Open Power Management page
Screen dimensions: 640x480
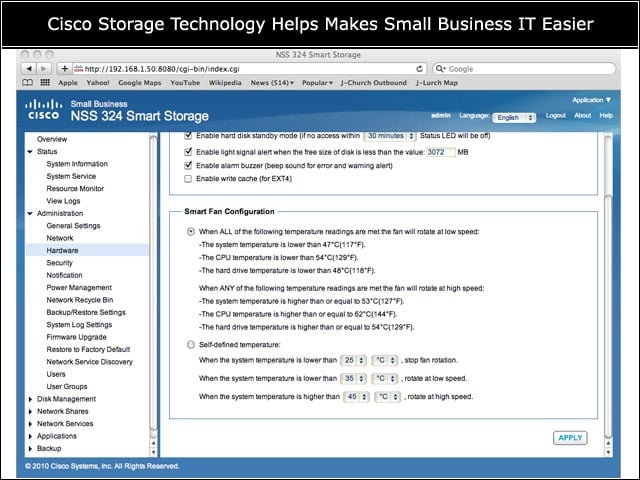pos(79,288)
